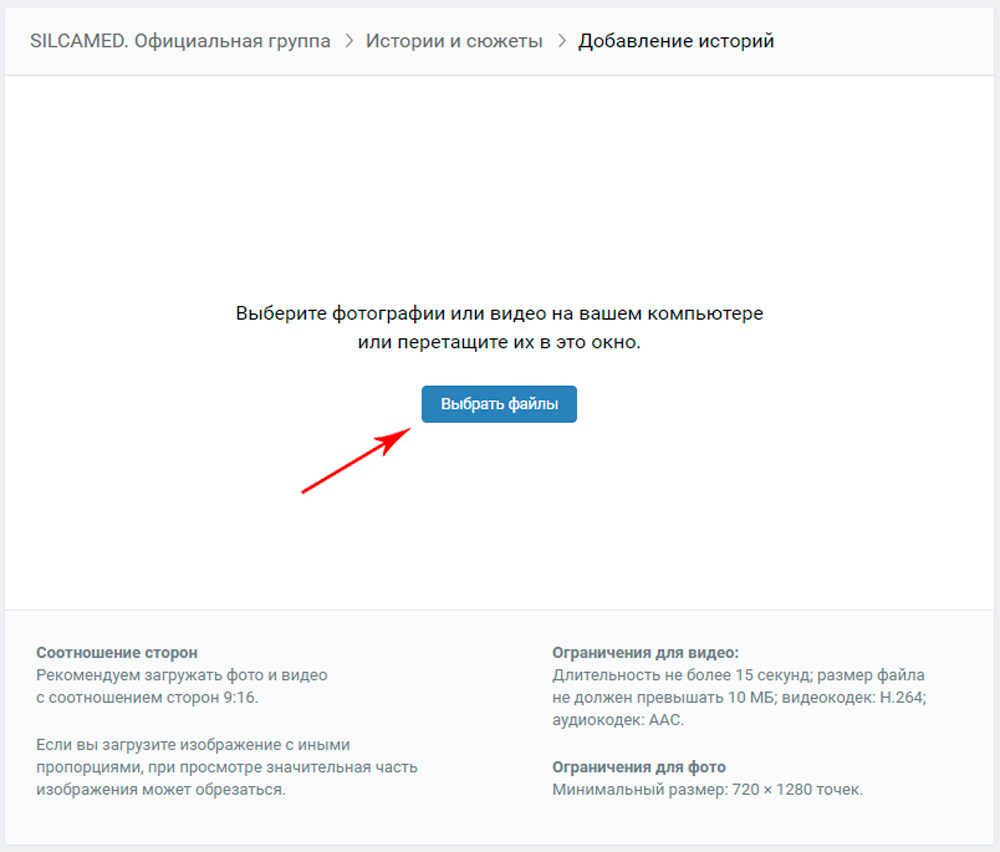
Task: Click the chevron before Добавление историй
Action: tap(561, 42)
